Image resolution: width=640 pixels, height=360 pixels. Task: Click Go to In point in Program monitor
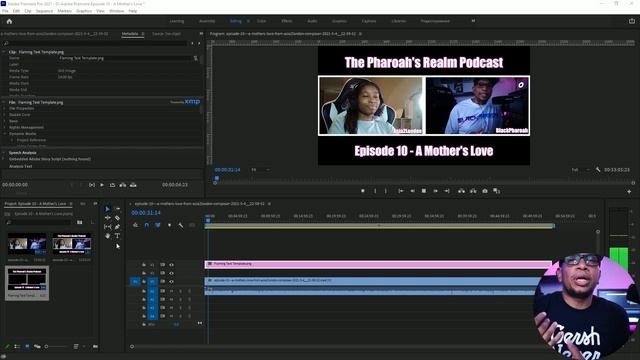tap(401, 191)
